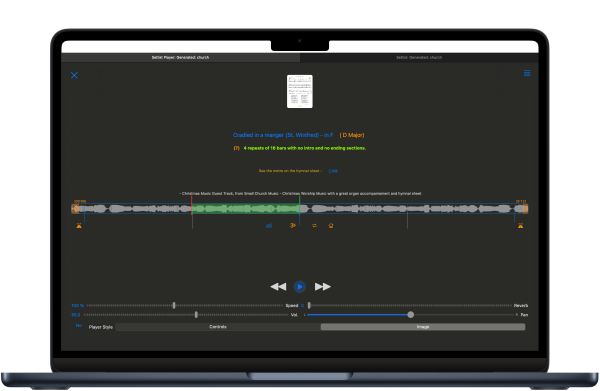The width and height of the screenshot is (600, 391).
Task: Click the orange marker icon at the waveform start
Action: (x=79, y=226)
